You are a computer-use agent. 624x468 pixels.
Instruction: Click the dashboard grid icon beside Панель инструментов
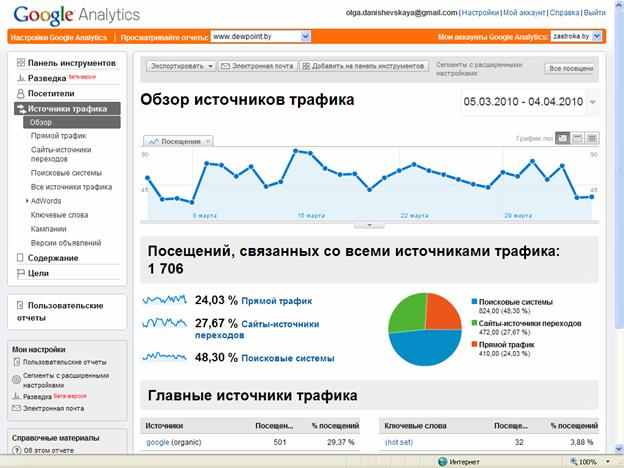tap(21, 63)
